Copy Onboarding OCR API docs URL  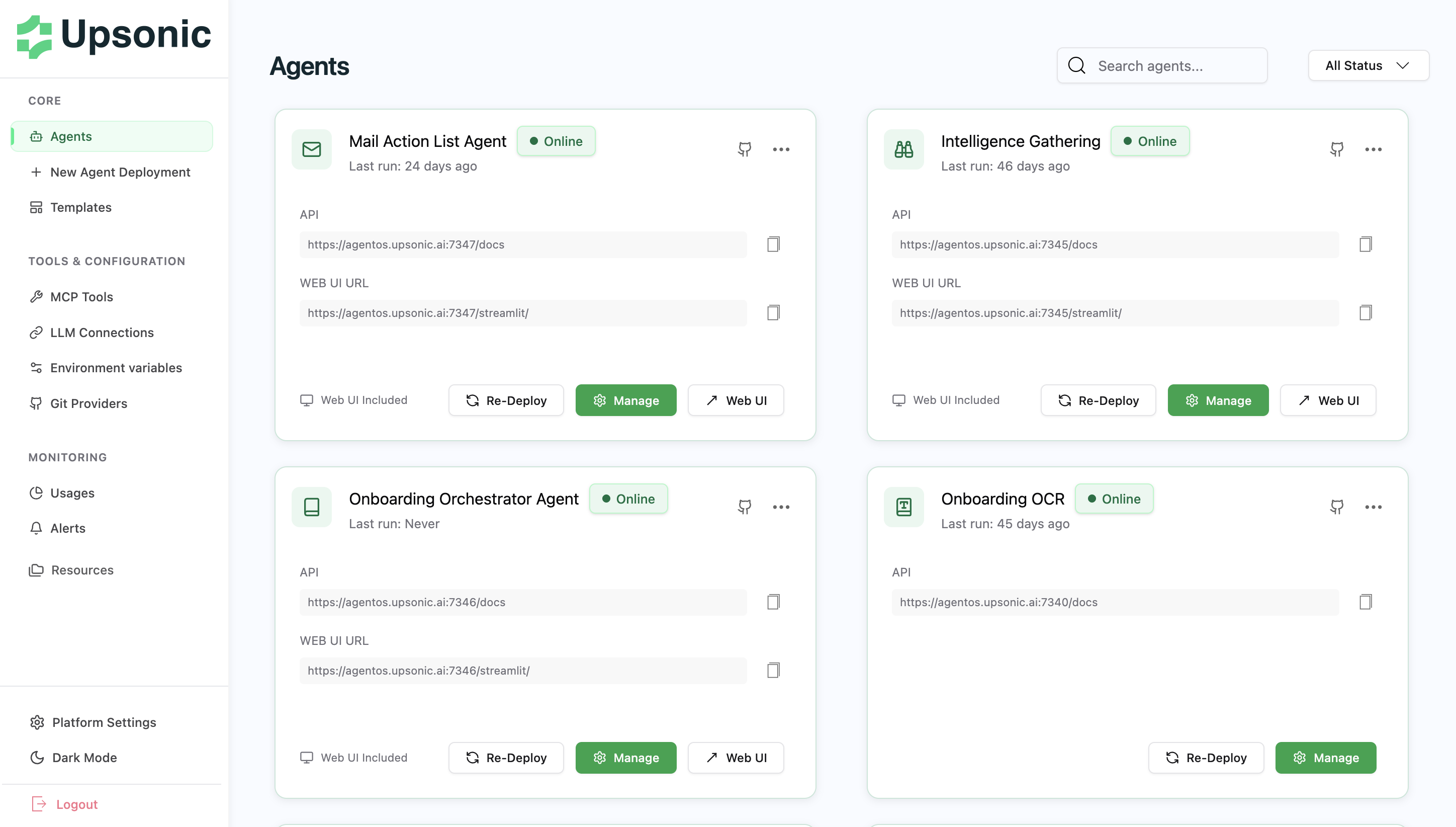1365,602
